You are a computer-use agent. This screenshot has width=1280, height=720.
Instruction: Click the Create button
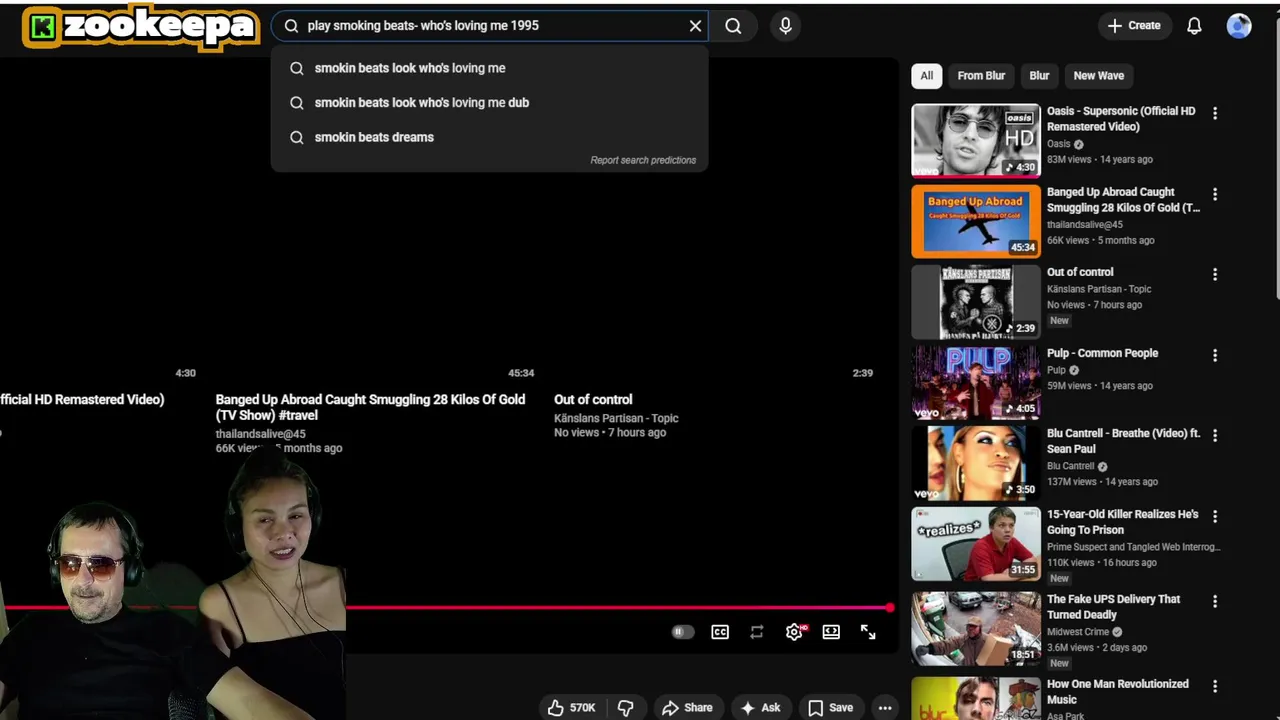pos(1134,26)
